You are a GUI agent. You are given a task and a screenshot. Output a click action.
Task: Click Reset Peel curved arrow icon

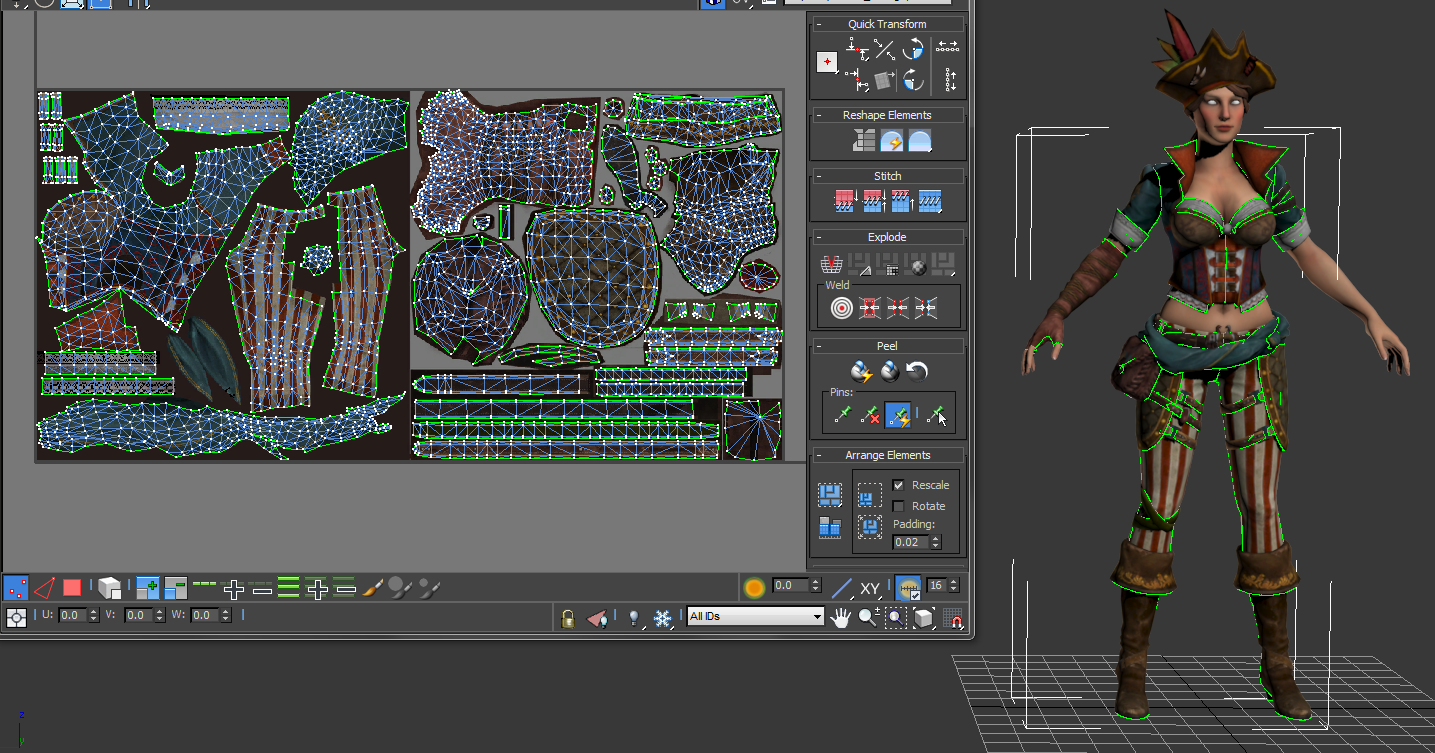(x=918, y=372)
